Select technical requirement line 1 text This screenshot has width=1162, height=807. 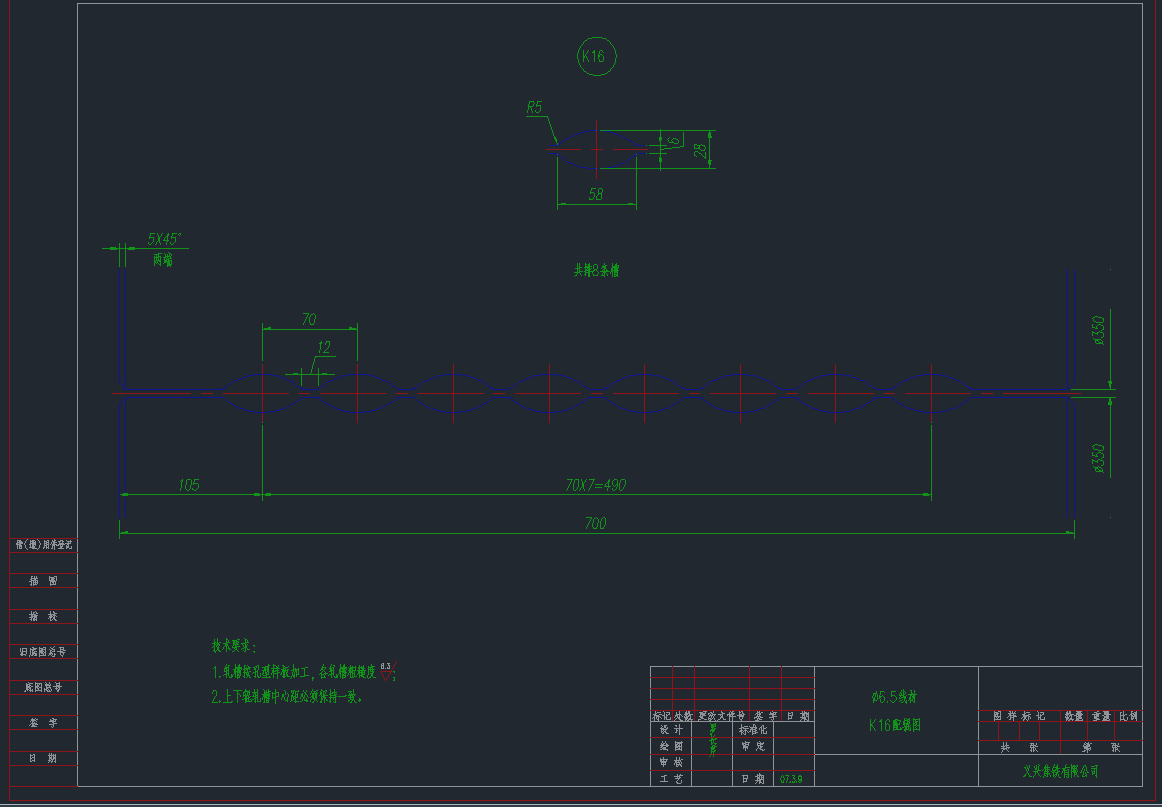tap(295, 674)
